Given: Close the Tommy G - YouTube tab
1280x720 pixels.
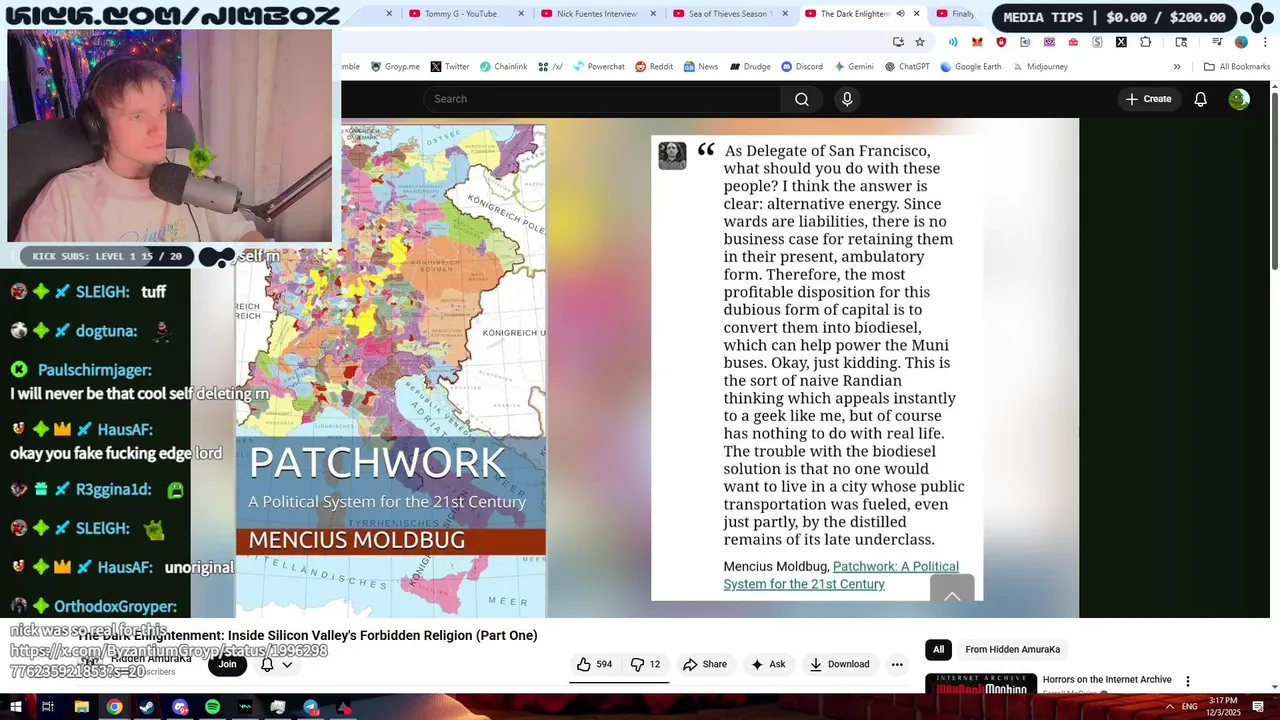Looking at the screenshot, I should [x=521, y=14].
